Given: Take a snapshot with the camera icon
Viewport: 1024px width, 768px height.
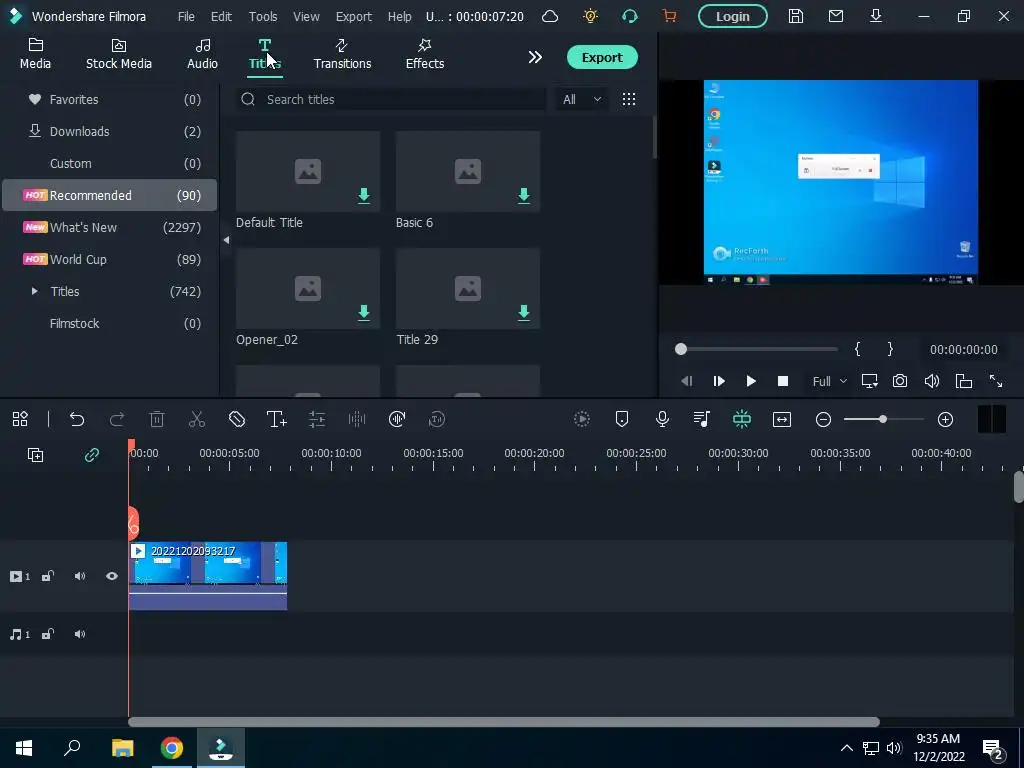Looking at the screenshot, I should click(x=900, y=381).
